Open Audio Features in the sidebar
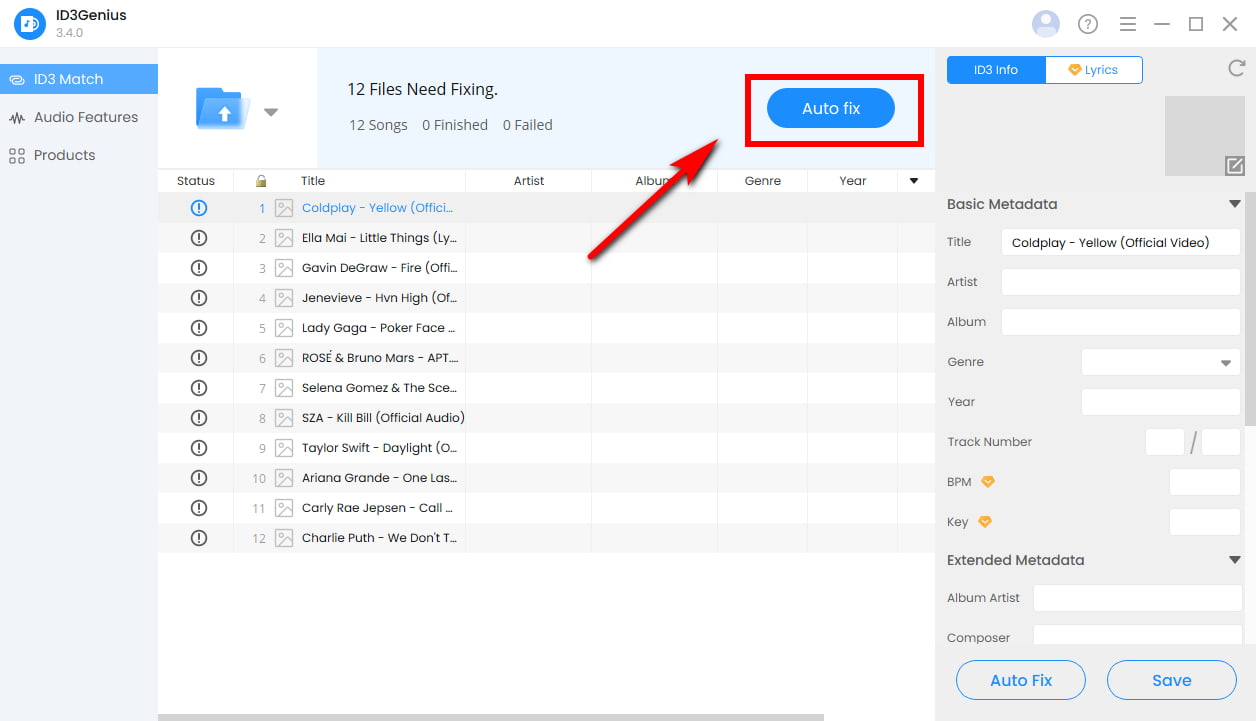The image size is (1256, 721). (85, 117)
